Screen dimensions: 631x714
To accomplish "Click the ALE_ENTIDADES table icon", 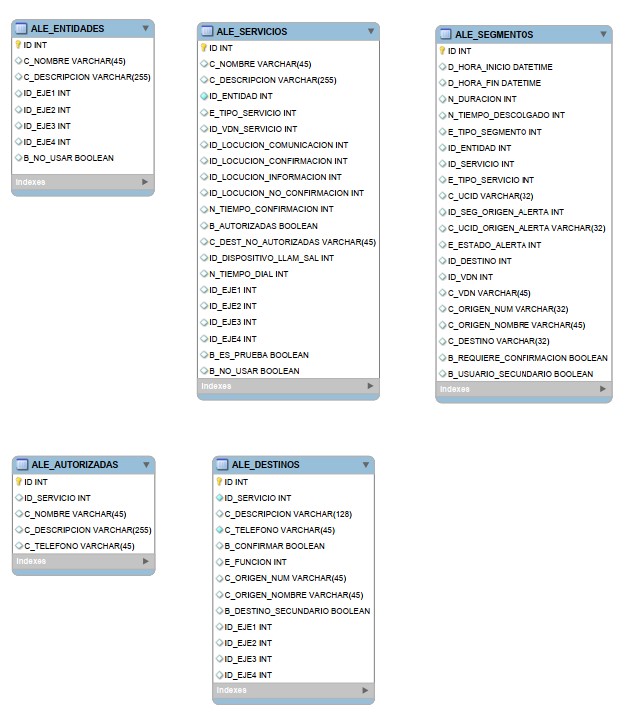I will tap(21, 28).
